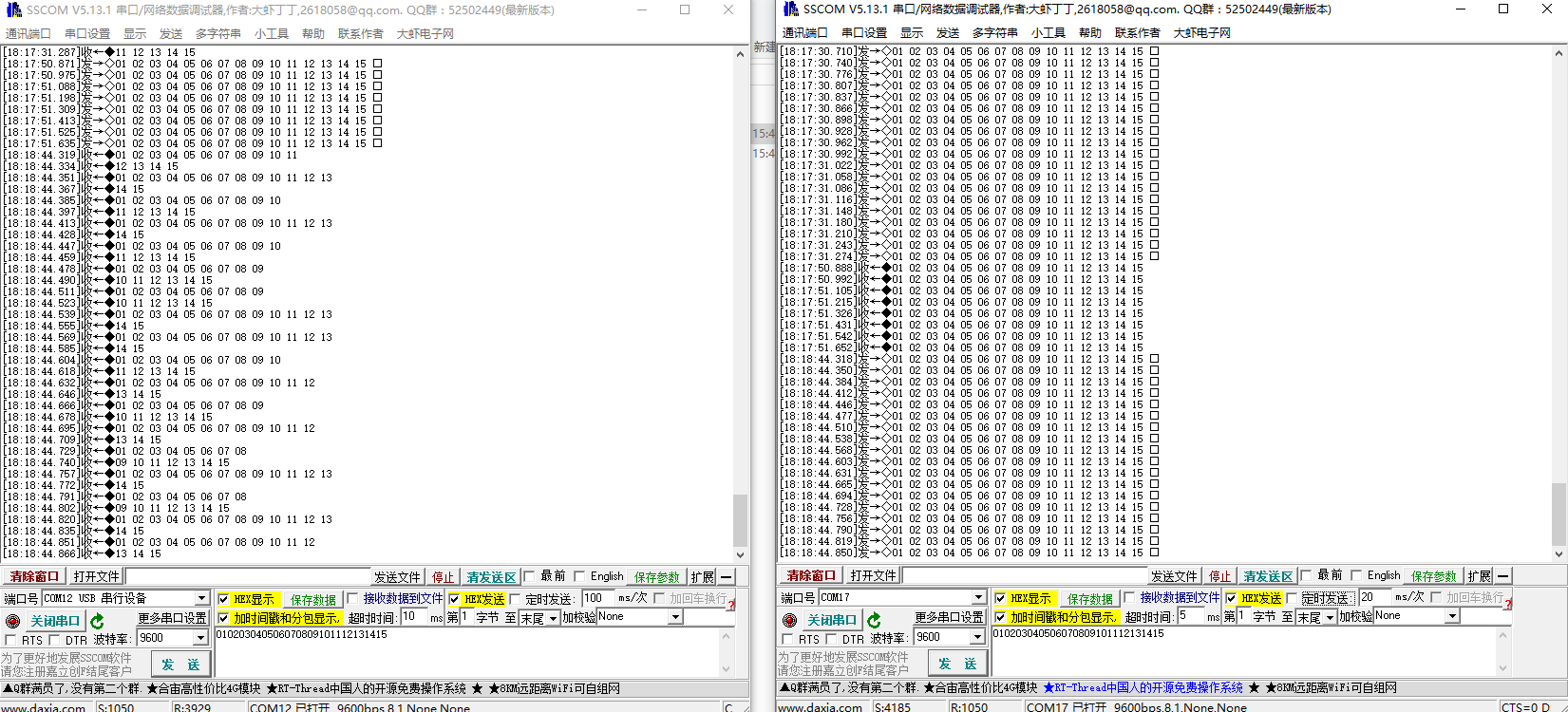Open the 大虾电子网 menu in right window
Image resolution: width=1568 pixels, height=712 pixels.
[x=1202, y=33]
